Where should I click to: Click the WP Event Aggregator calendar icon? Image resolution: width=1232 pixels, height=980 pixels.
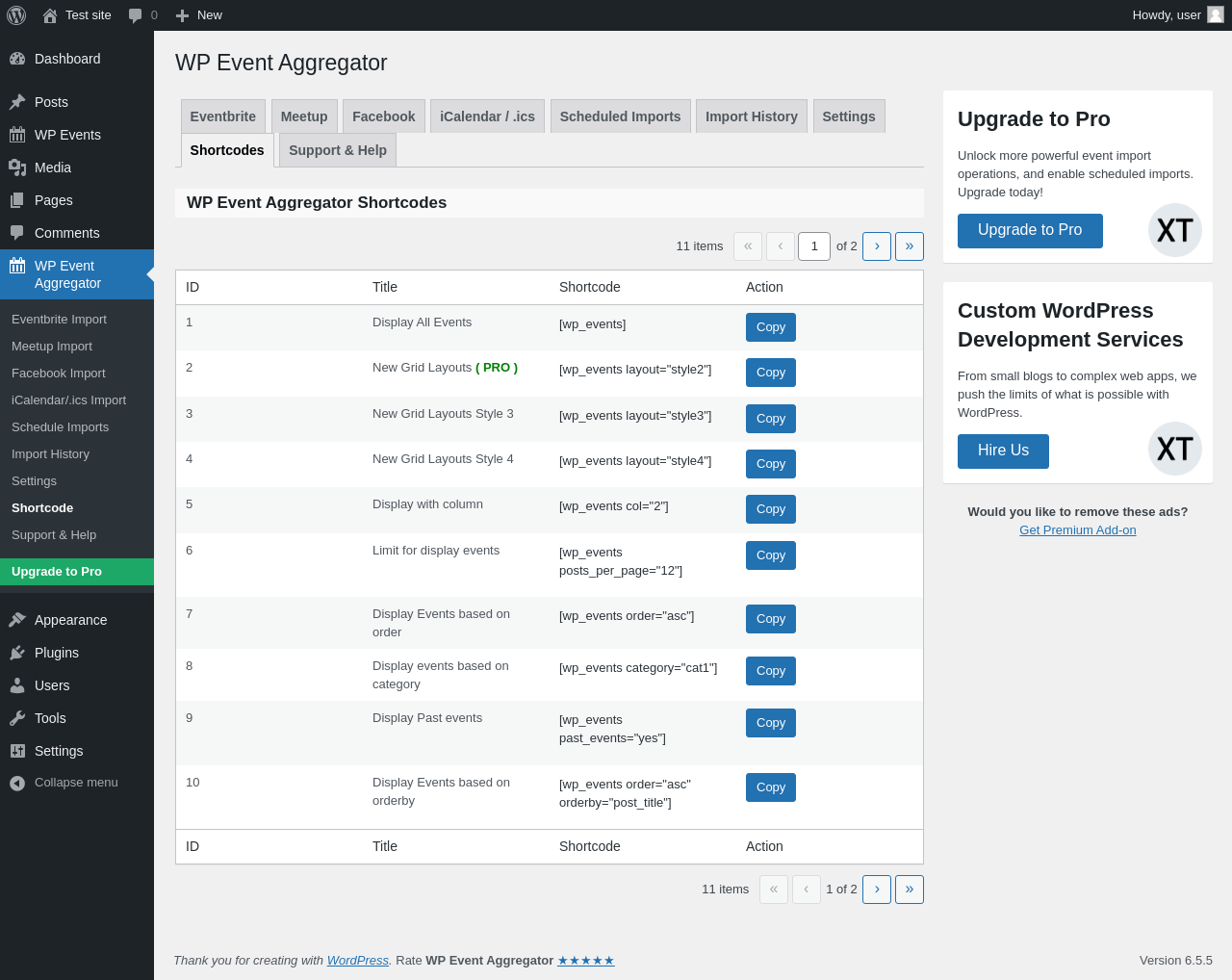coord(17,266)
